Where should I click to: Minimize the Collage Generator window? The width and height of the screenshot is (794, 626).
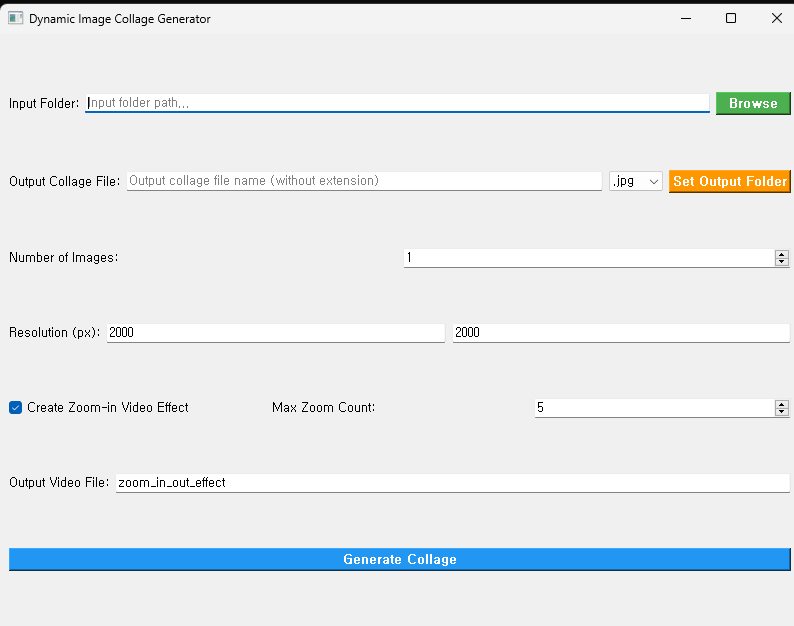click(685, 18)
